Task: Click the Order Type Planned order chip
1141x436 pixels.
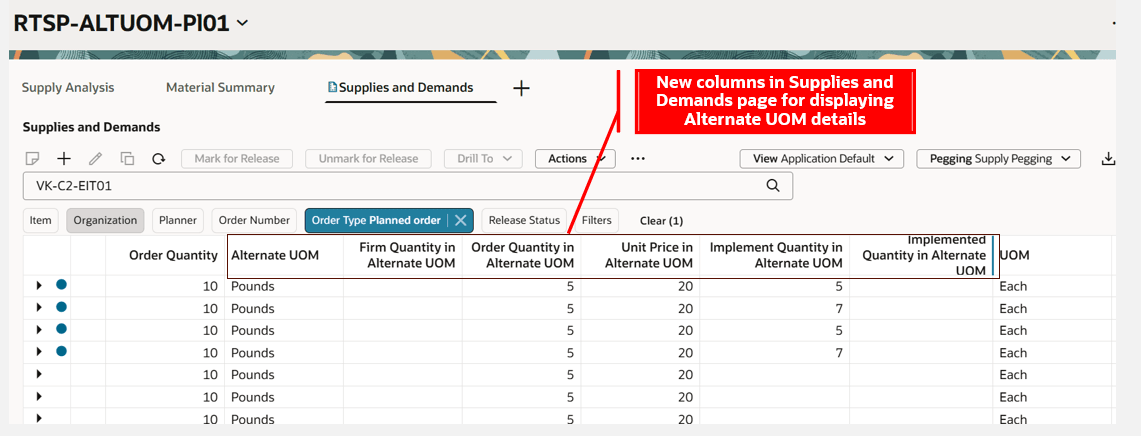Action: click(x=375, y=221)
